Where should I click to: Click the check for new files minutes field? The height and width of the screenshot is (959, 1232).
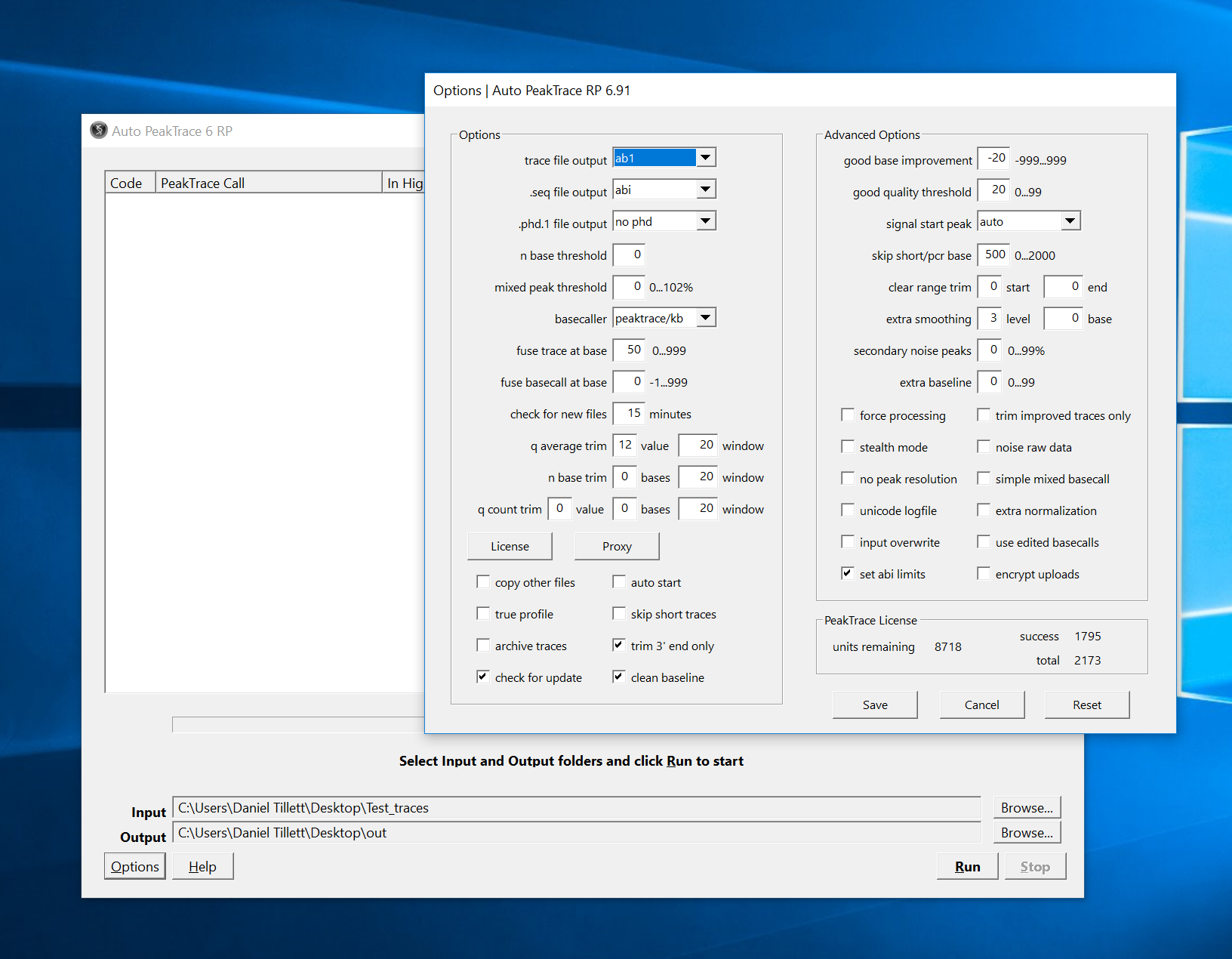point(629,413)
